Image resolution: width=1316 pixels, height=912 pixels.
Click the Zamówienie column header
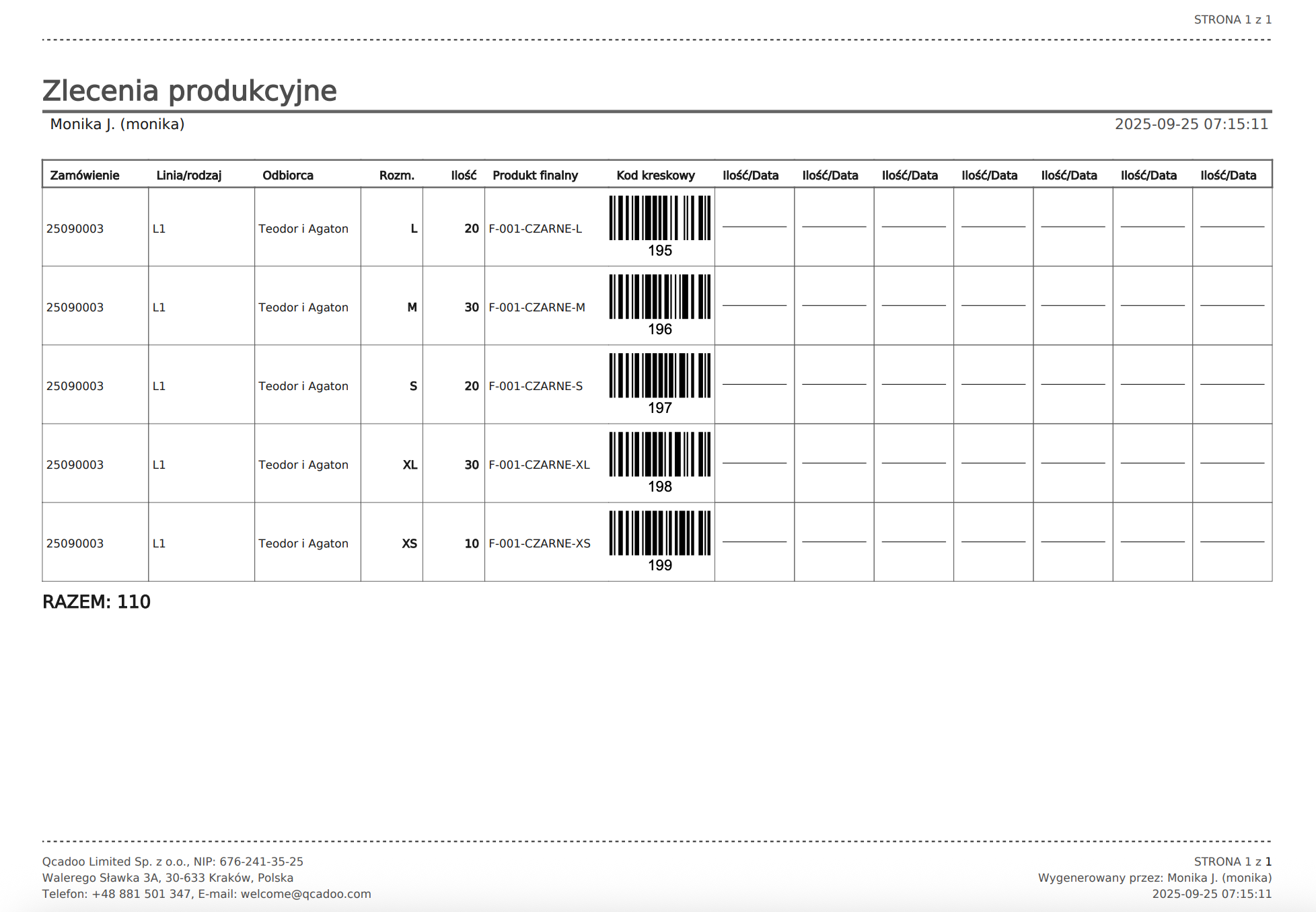85,176
